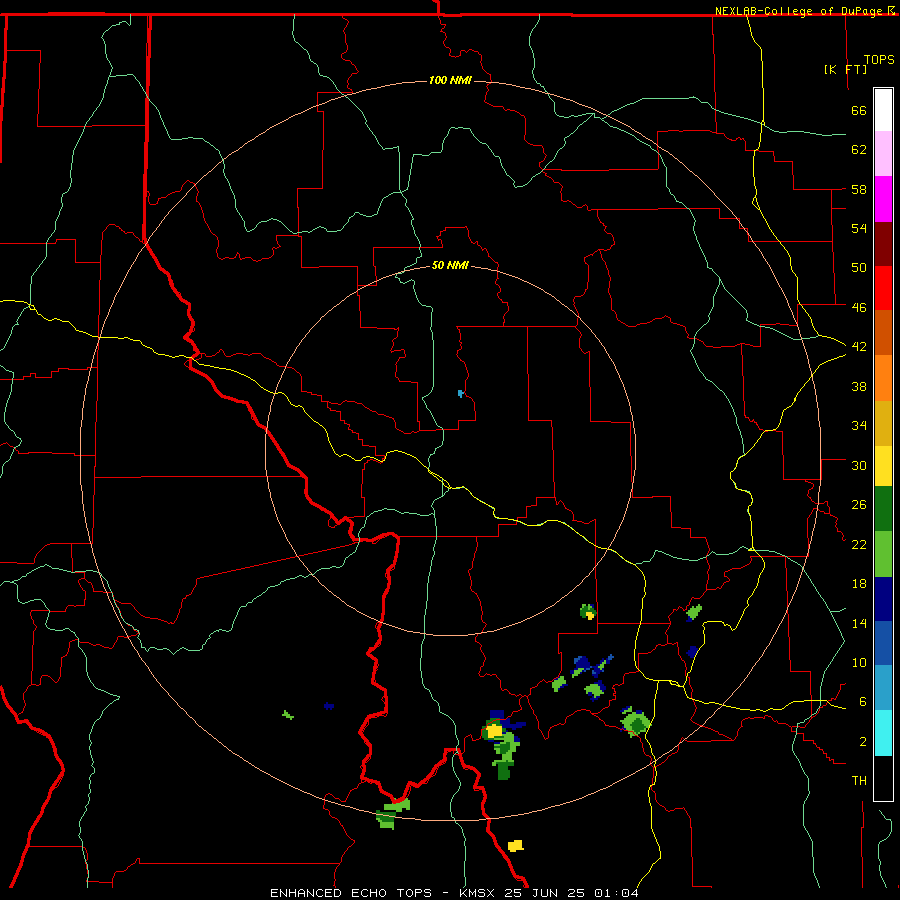
Task: Select the "26" legend value
Action: coord(859,505)
